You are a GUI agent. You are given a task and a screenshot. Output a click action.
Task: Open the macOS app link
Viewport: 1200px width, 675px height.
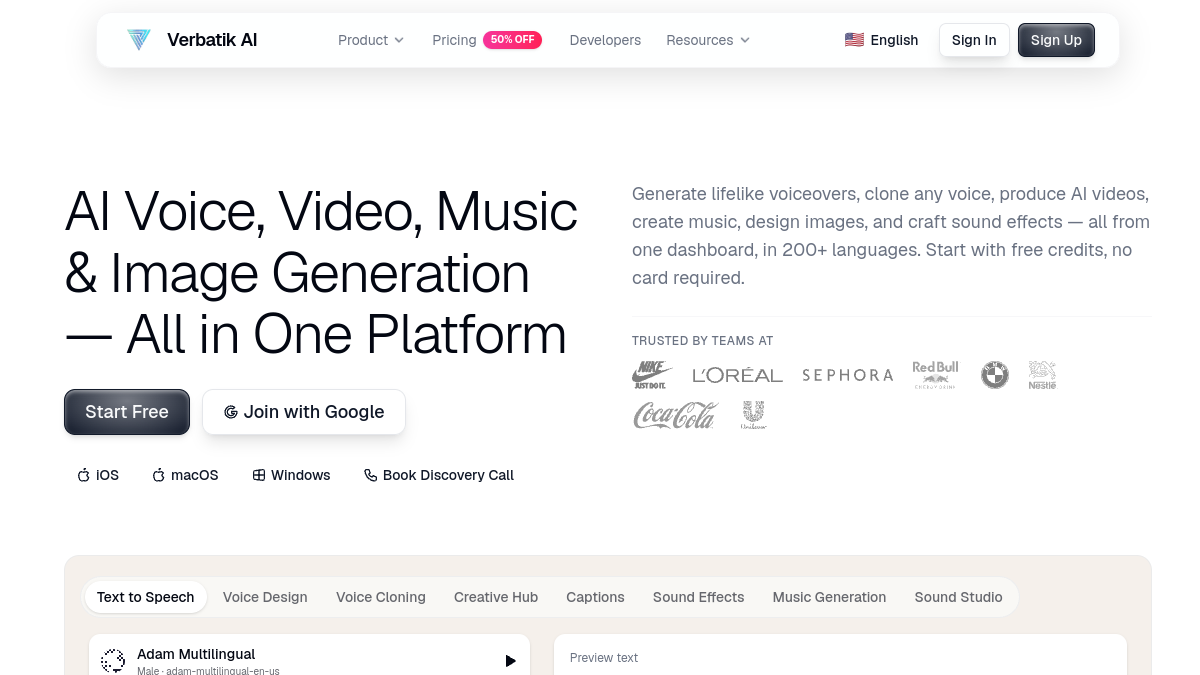pyautogui.click(x=185, y=475)
